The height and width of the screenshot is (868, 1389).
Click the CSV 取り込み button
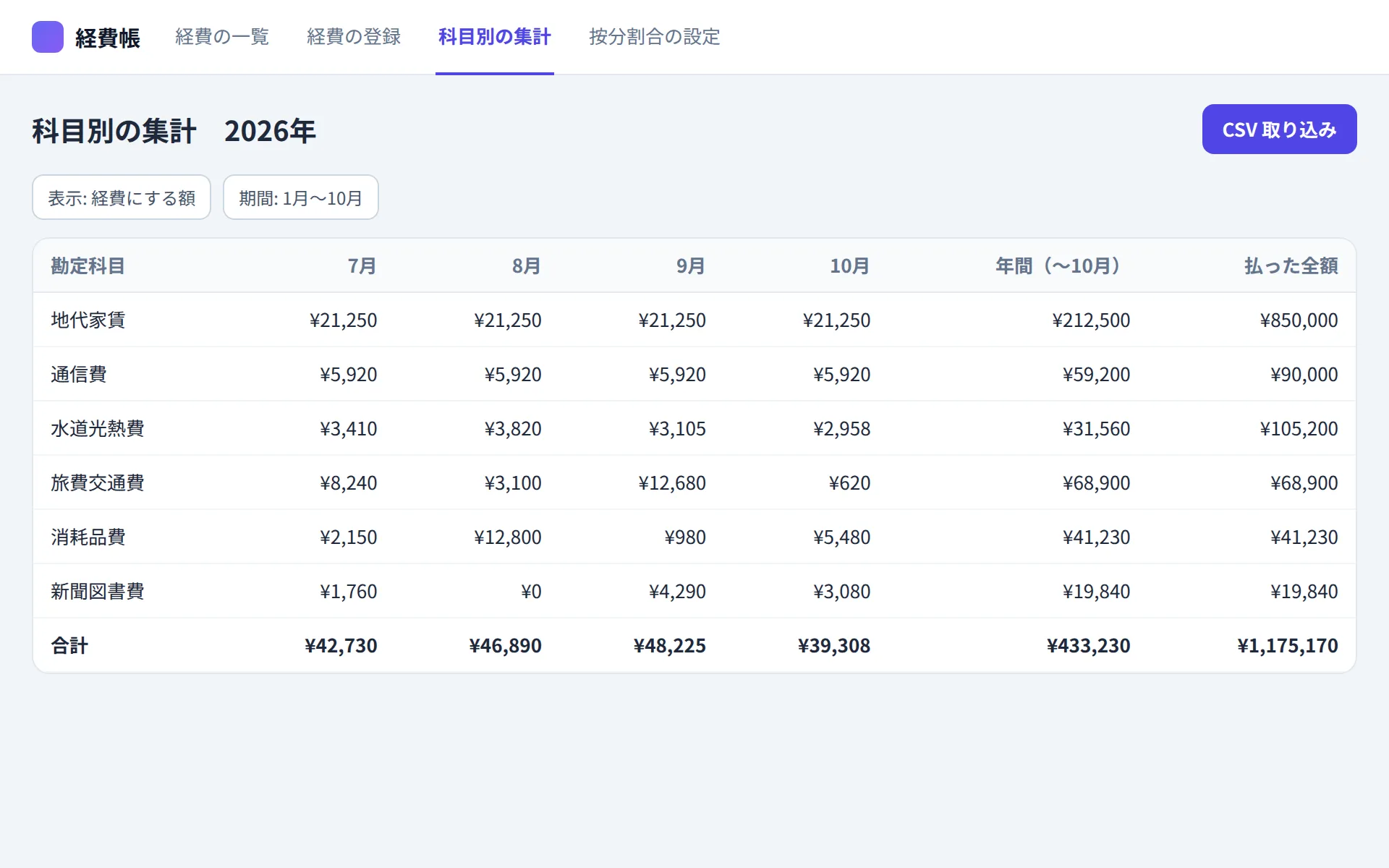1279,129
